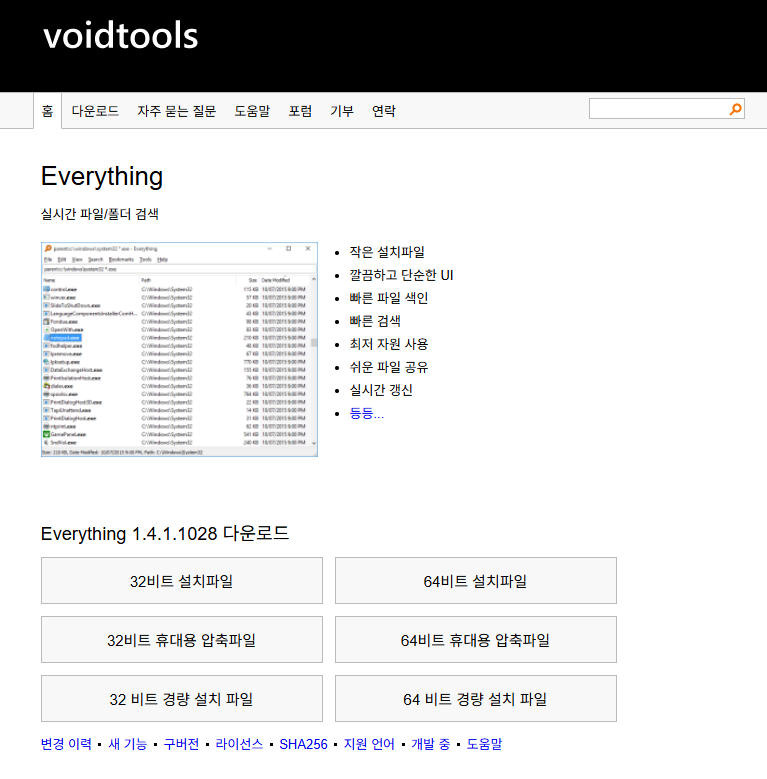Click the 빠른 검색 bullet text
767x779 pixels.
(x=375, y=320)
